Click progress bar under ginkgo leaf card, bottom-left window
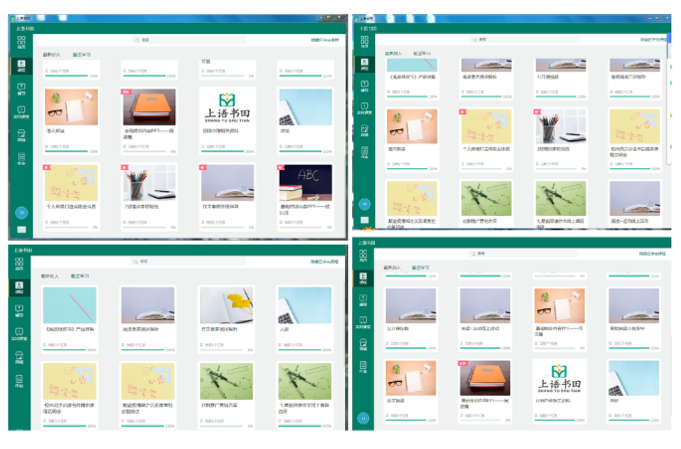Screen dimensions: 681x449 221,350
